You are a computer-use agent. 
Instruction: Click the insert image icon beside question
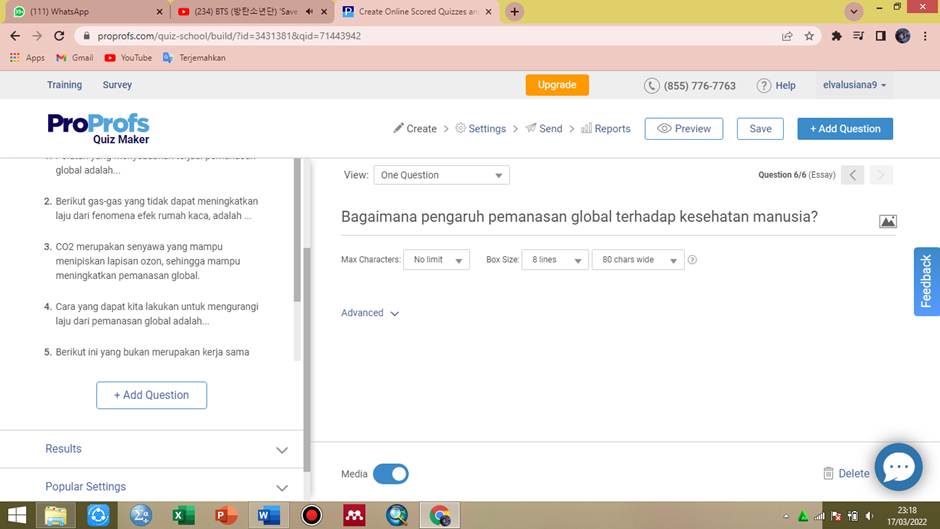tap(887, 221)
